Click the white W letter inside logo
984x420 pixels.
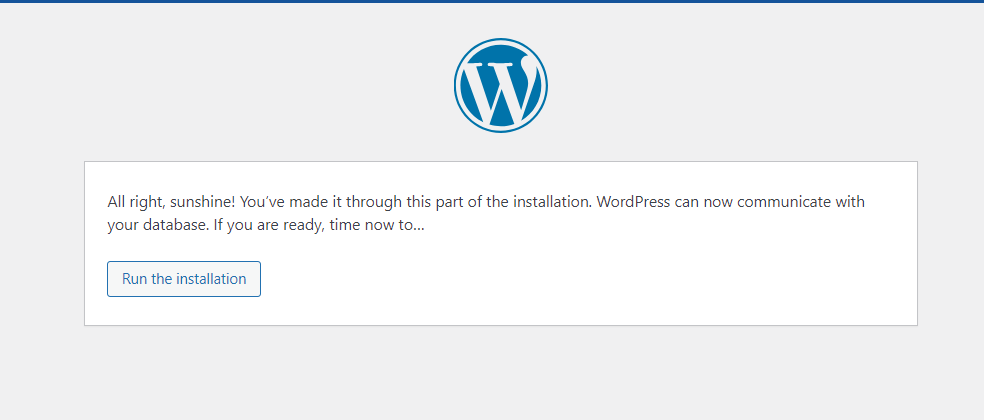(501, 88)
